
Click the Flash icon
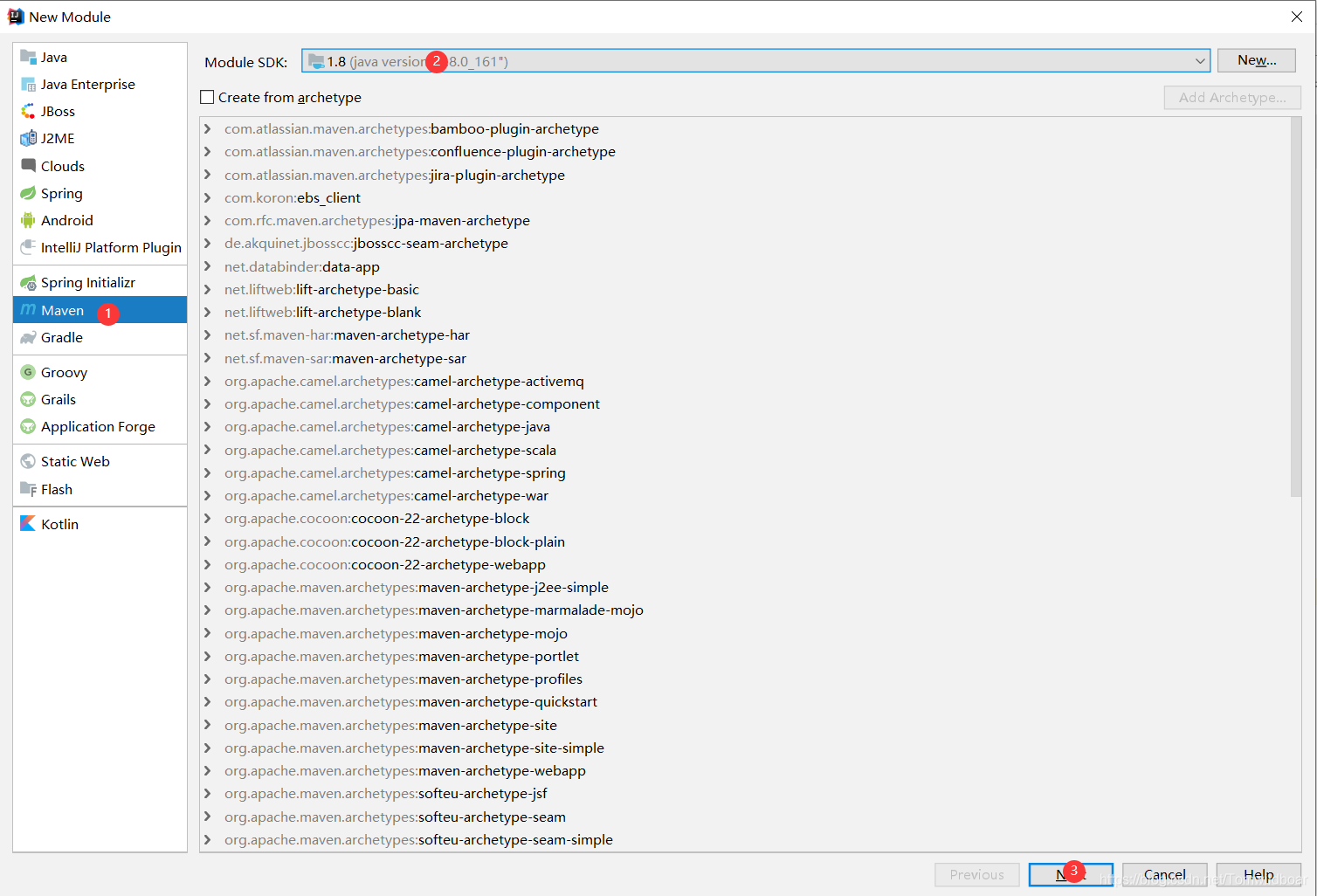pyautogui.click(x=28, y=489)
